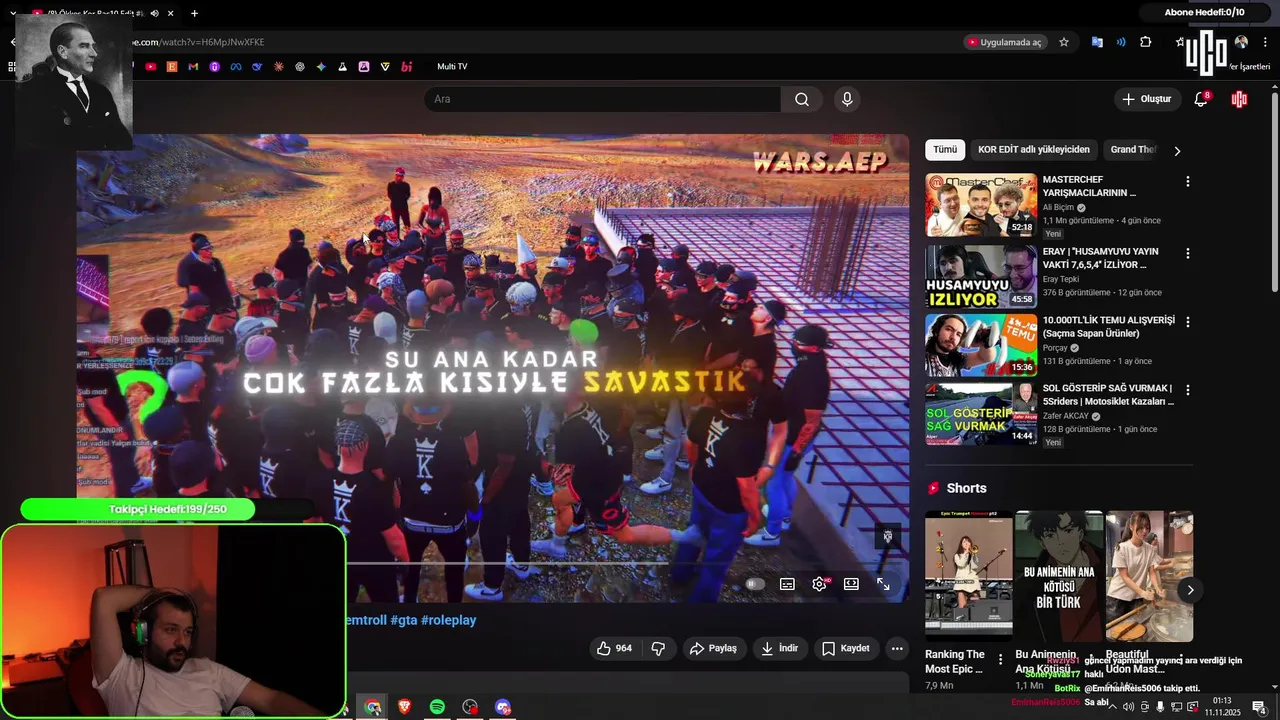Start voice search with microphone icon
1280x720 pixels.
(x=847, y=99)
